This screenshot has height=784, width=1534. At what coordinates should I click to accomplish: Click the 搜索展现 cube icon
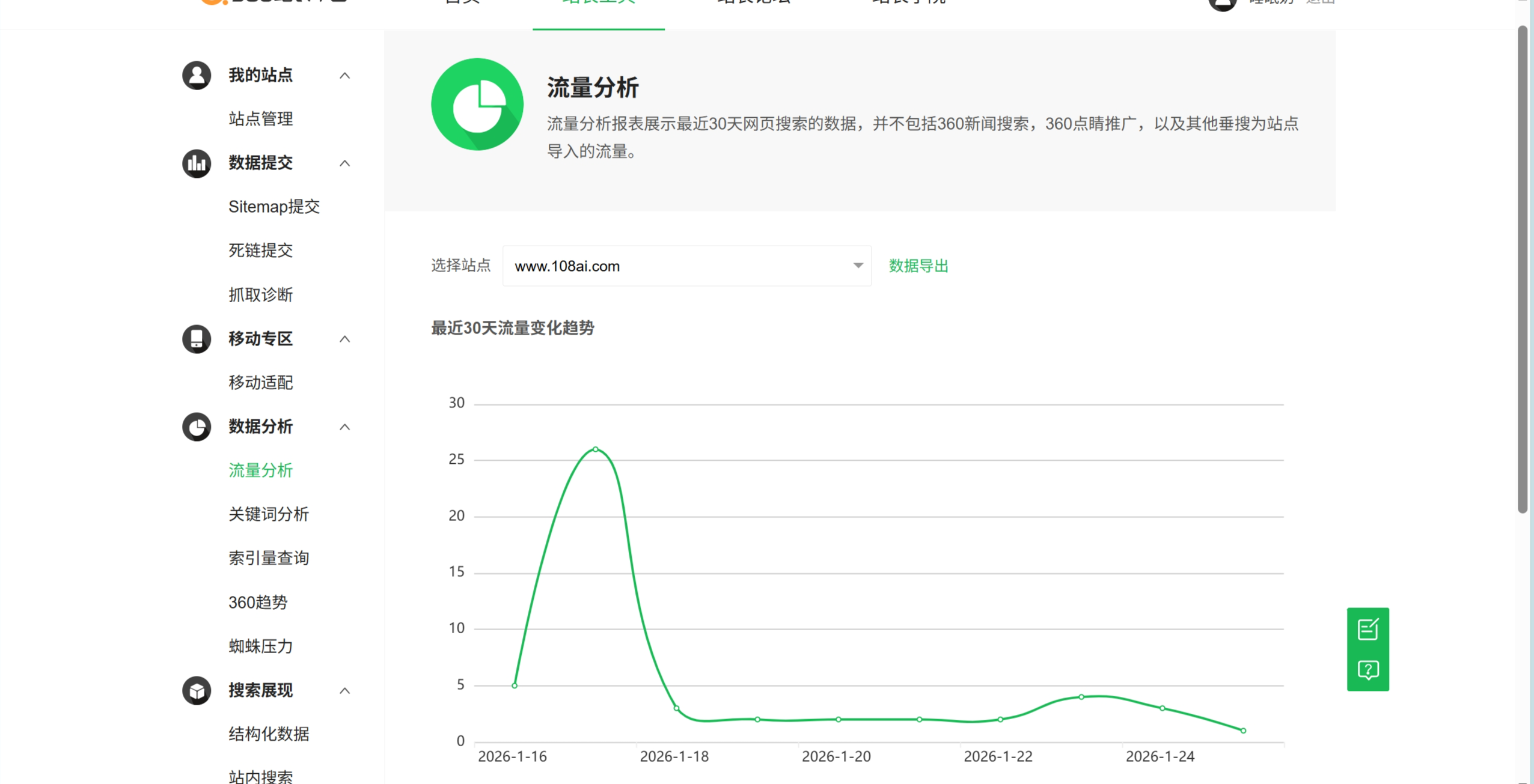(x=197, y=691)
